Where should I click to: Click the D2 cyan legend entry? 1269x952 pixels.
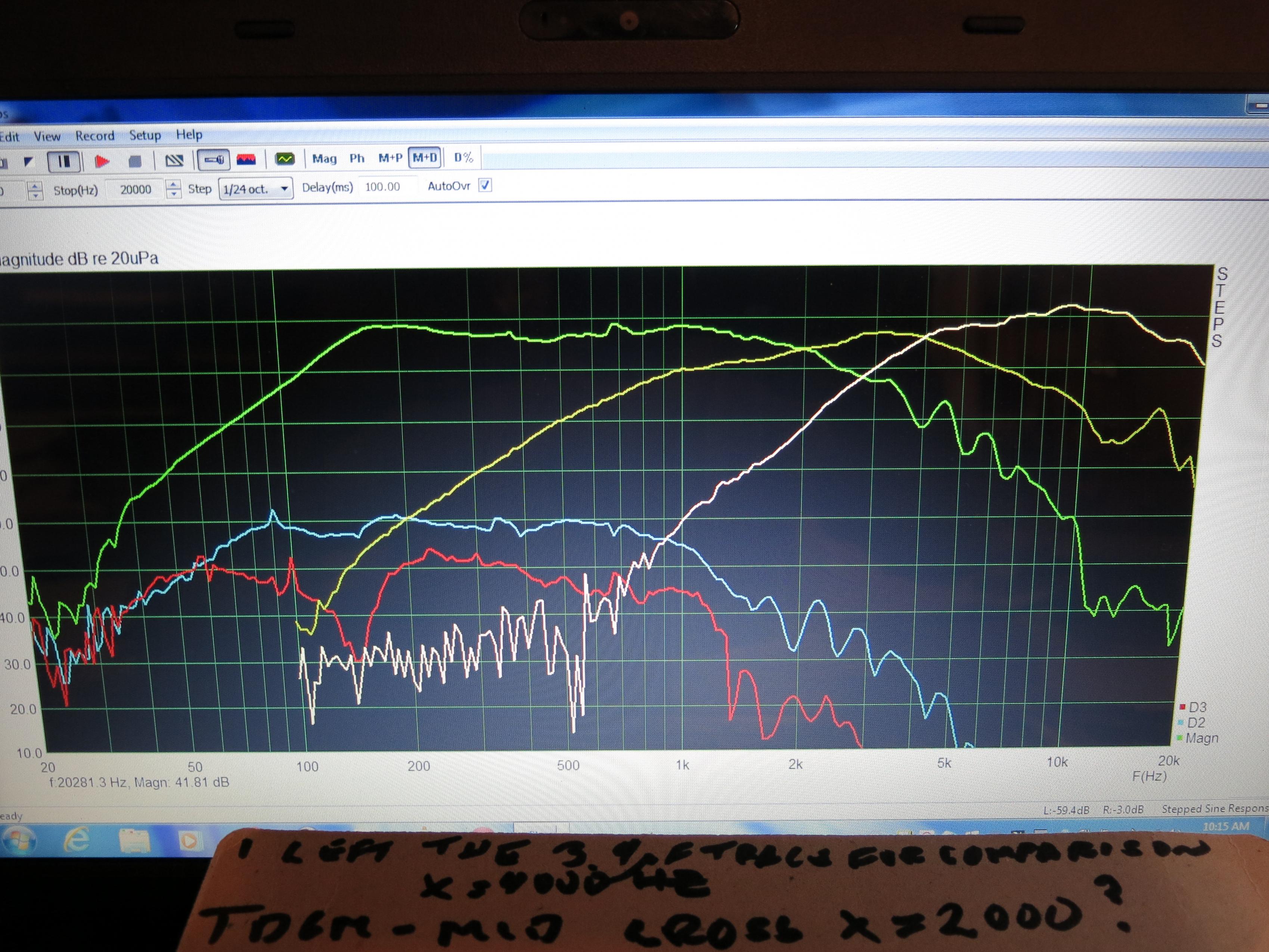[1192, 722]
